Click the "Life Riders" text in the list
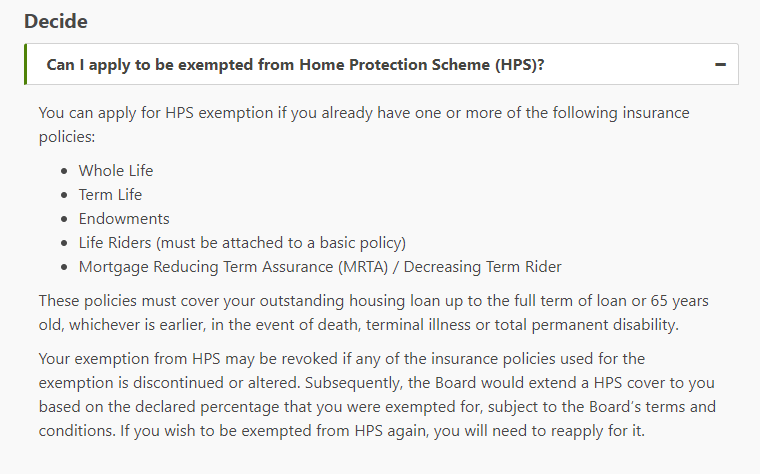This screenshot has height=474, width=760. (x=115, y=242)
